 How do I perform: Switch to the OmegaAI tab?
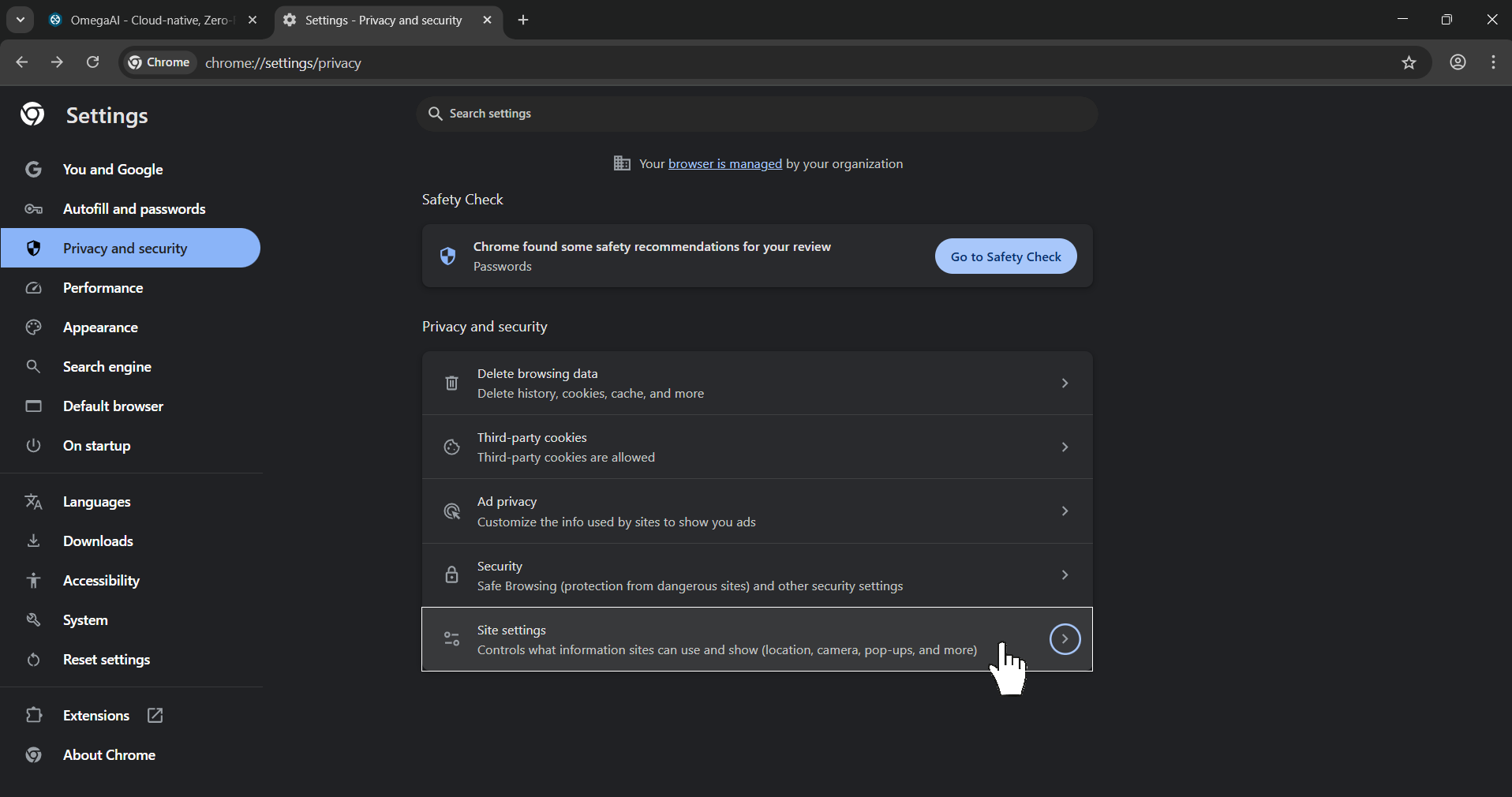[x=142, y=20]
